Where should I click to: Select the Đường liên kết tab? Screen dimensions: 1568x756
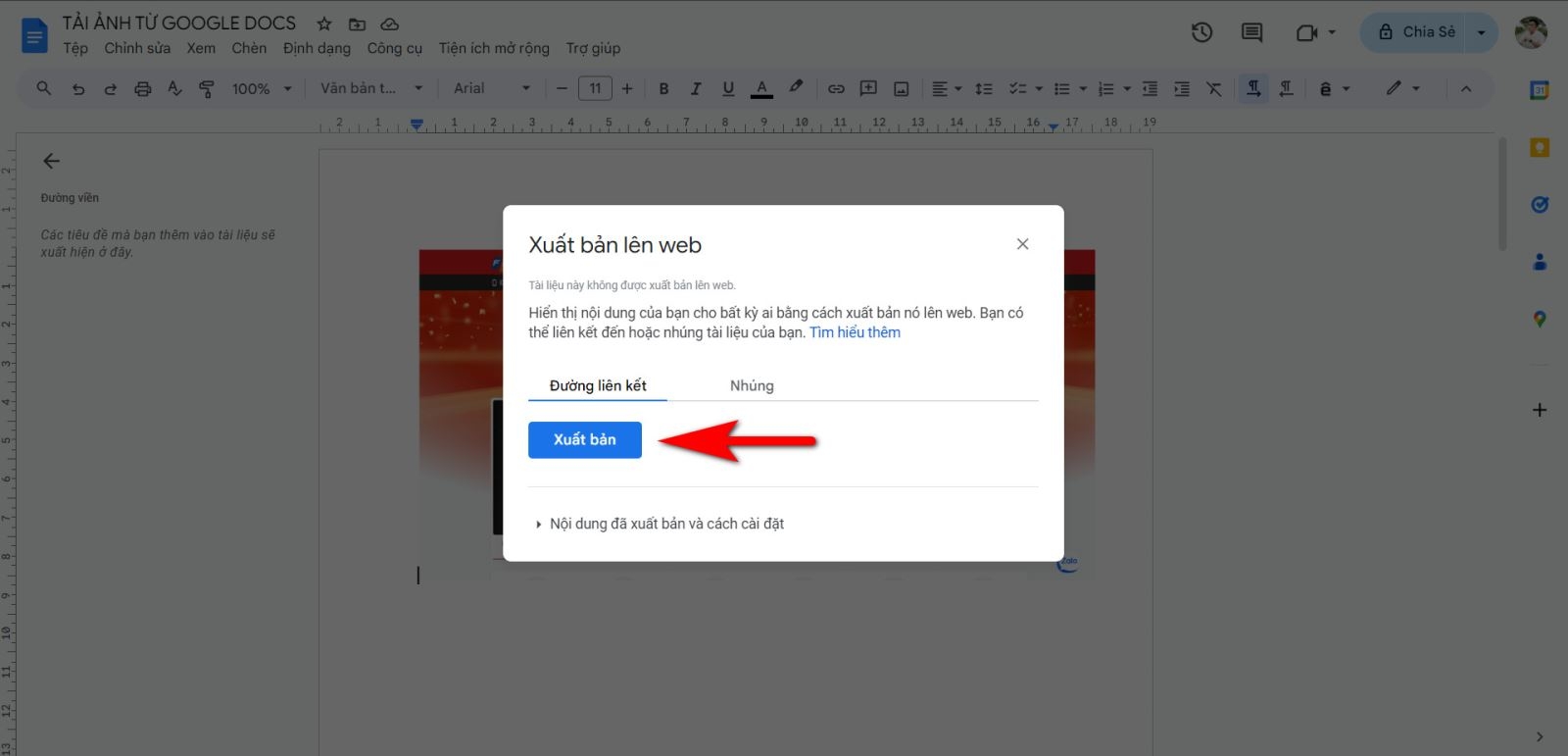[x=598, y=385]
